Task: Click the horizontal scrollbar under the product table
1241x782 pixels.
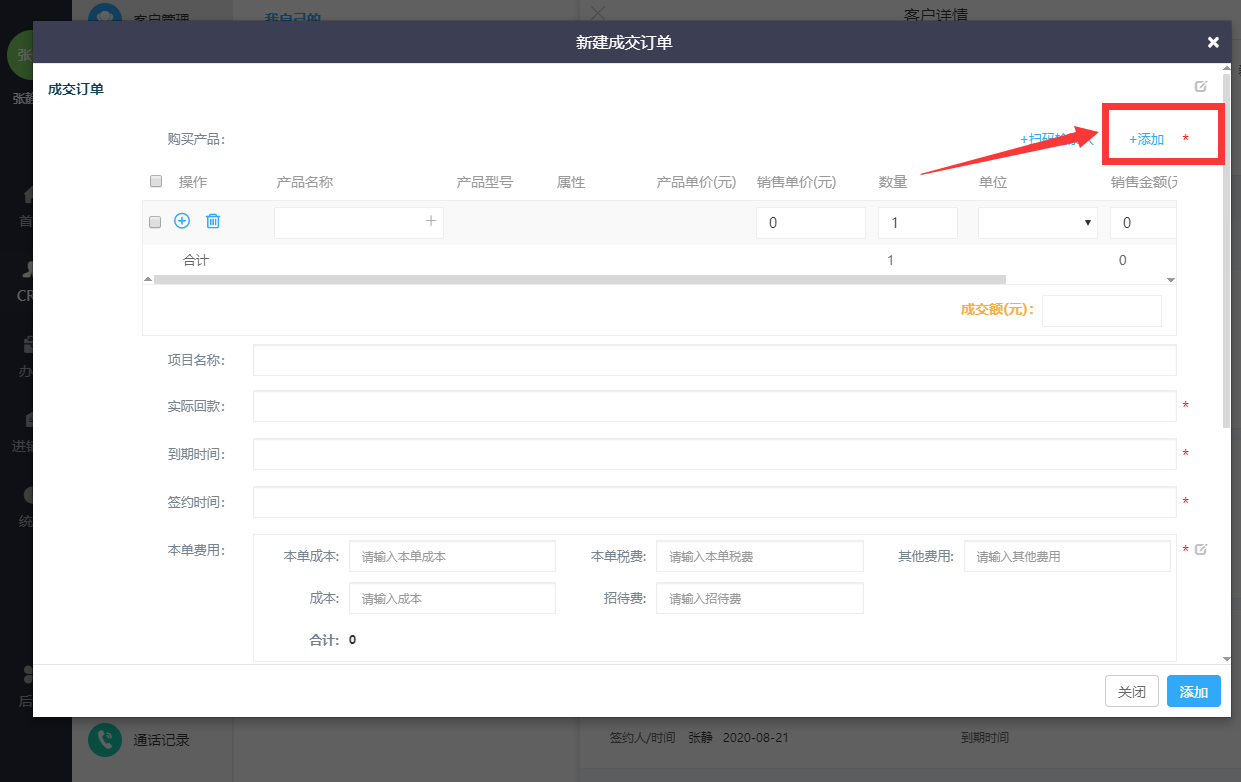Action: (x=580, y=280)
